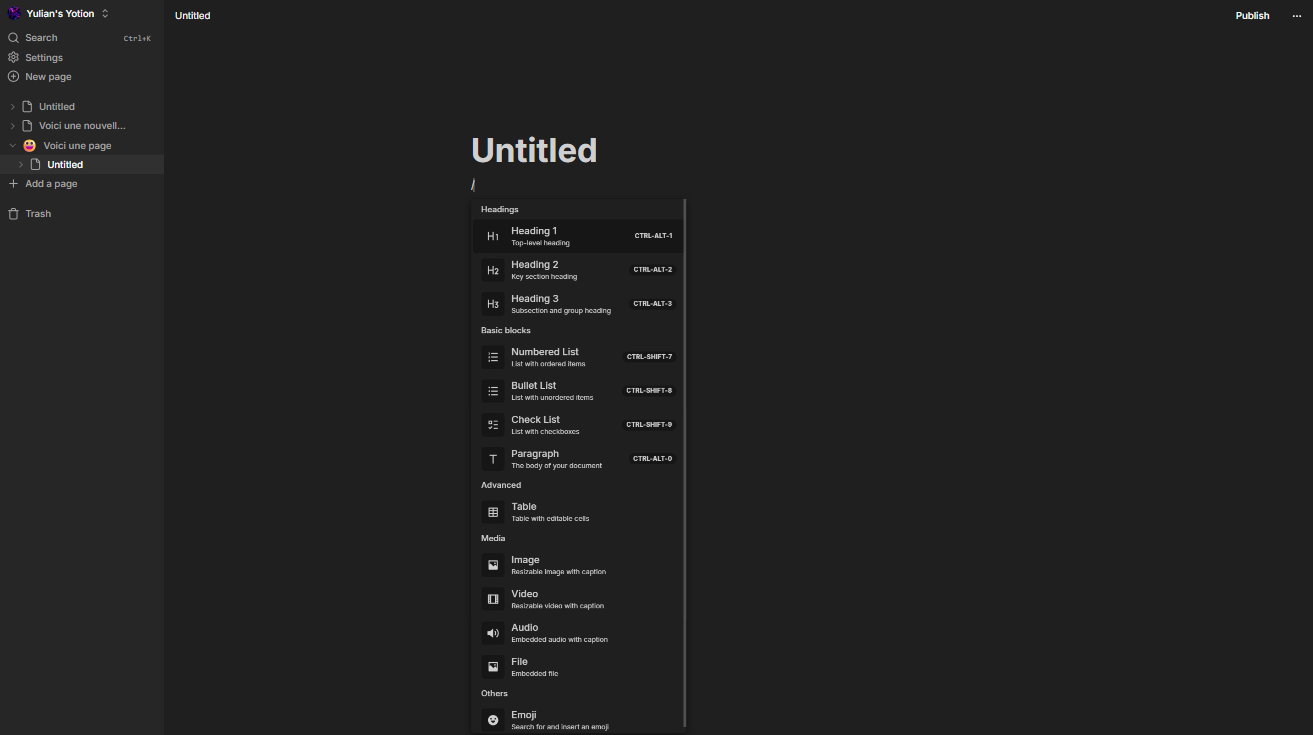Open the three-dot more options menu

click(1297, 16)
